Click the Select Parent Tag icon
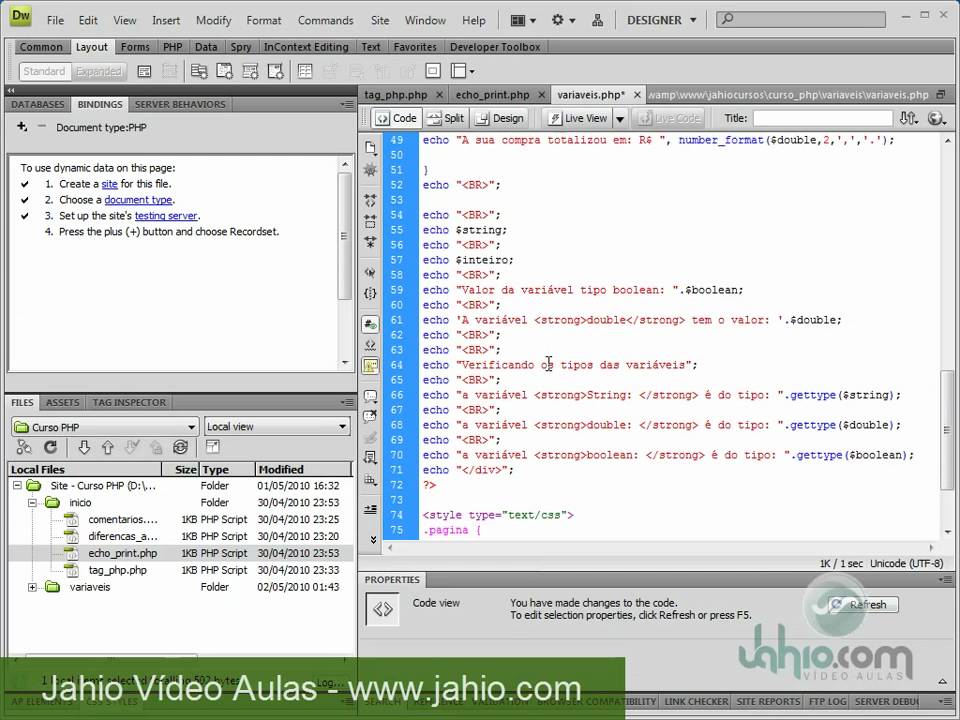The height and width of the screenshot is (720, 960). 370,272
